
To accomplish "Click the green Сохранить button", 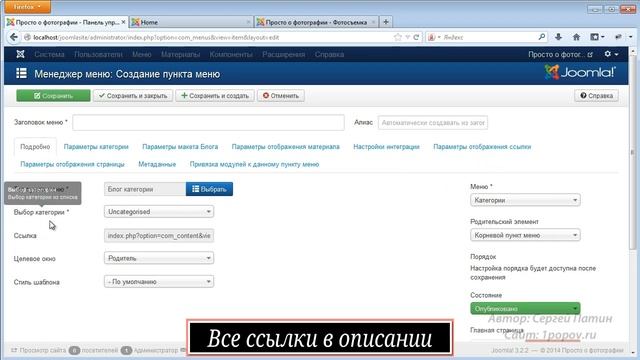I will click(53, 96).
